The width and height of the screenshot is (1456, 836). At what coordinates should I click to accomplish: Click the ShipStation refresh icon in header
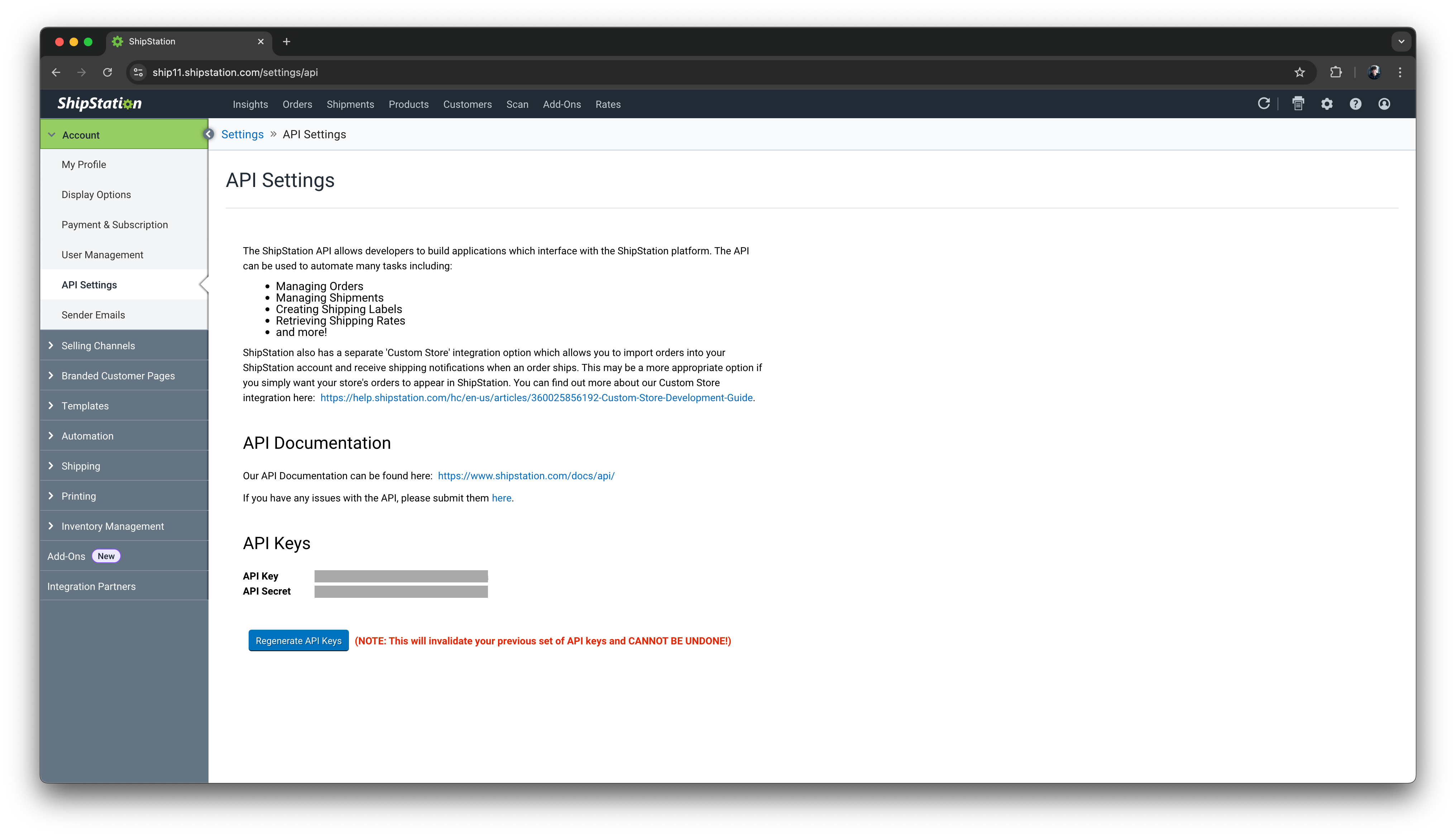1263,104
